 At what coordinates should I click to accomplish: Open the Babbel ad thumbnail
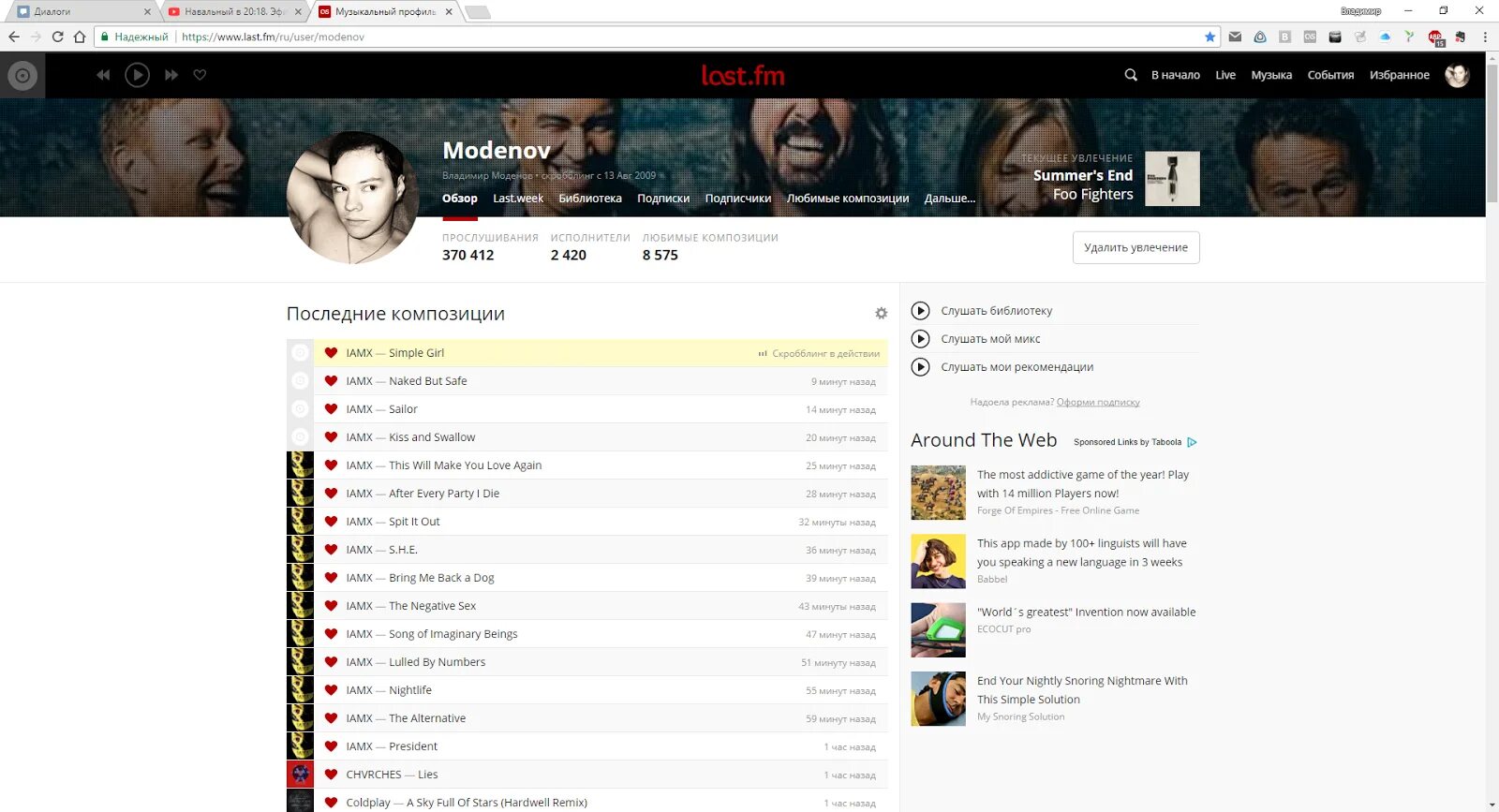(x=938, y=561)
